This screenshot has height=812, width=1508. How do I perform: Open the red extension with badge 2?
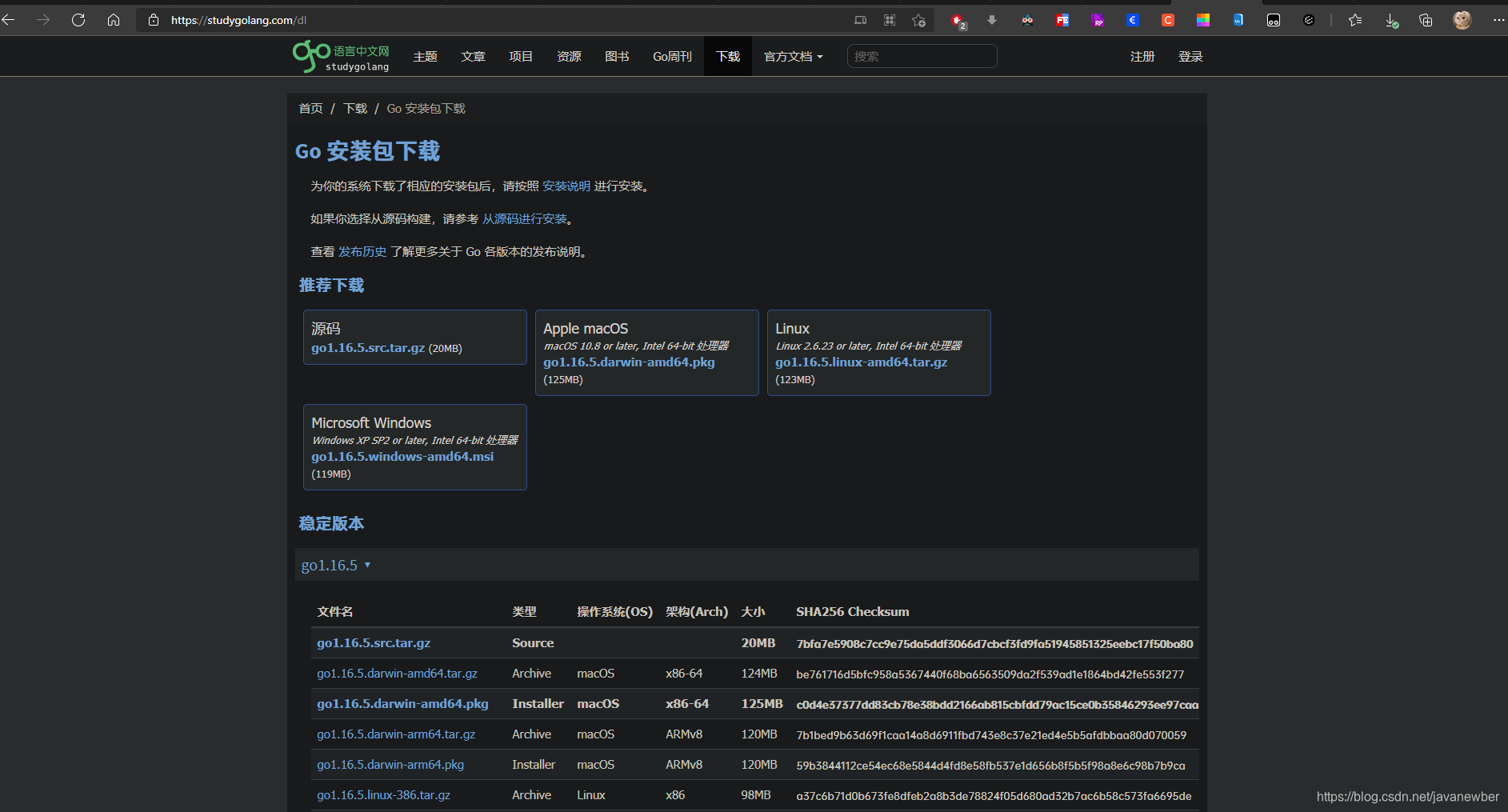958,21
